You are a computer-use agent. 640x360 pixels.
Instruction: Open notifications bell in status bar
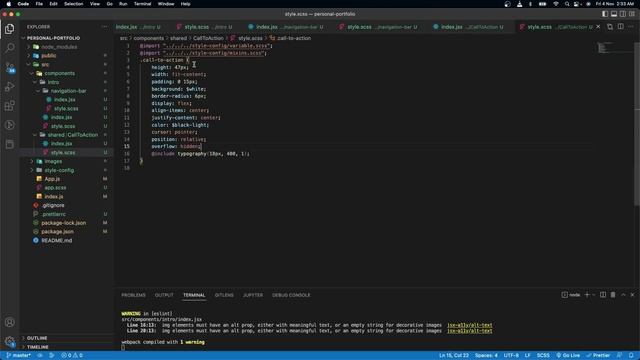point(631,356)
